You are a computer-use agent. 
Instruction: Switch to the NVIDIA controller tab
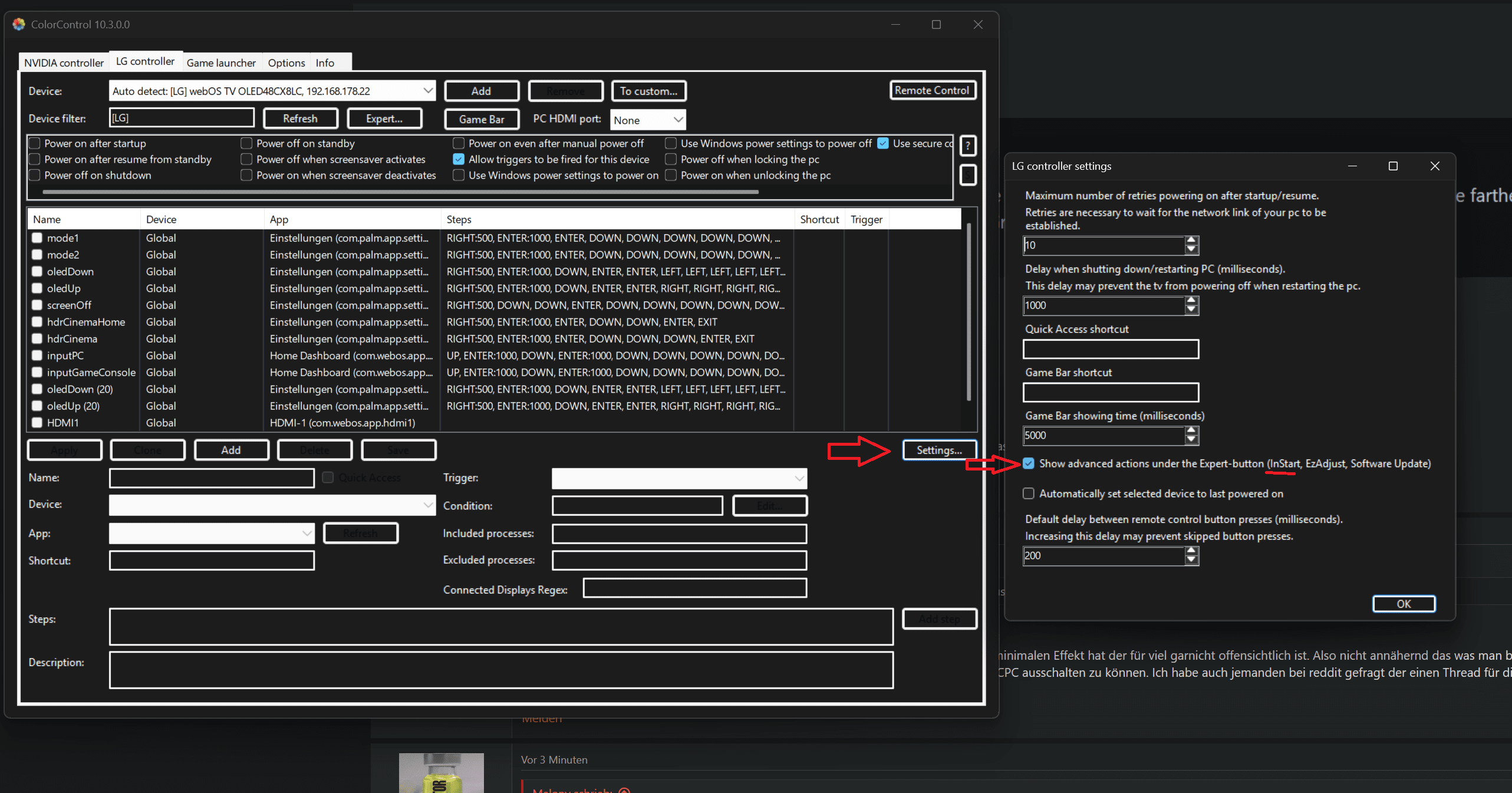64,62
